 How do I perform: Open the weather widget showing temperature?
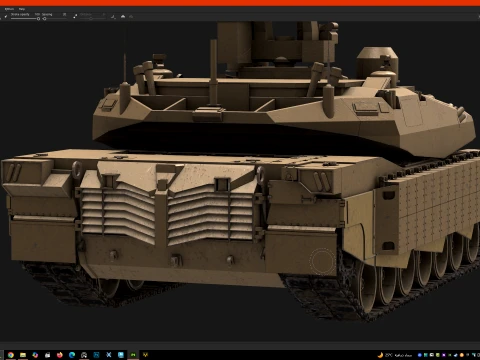[394, 355]
